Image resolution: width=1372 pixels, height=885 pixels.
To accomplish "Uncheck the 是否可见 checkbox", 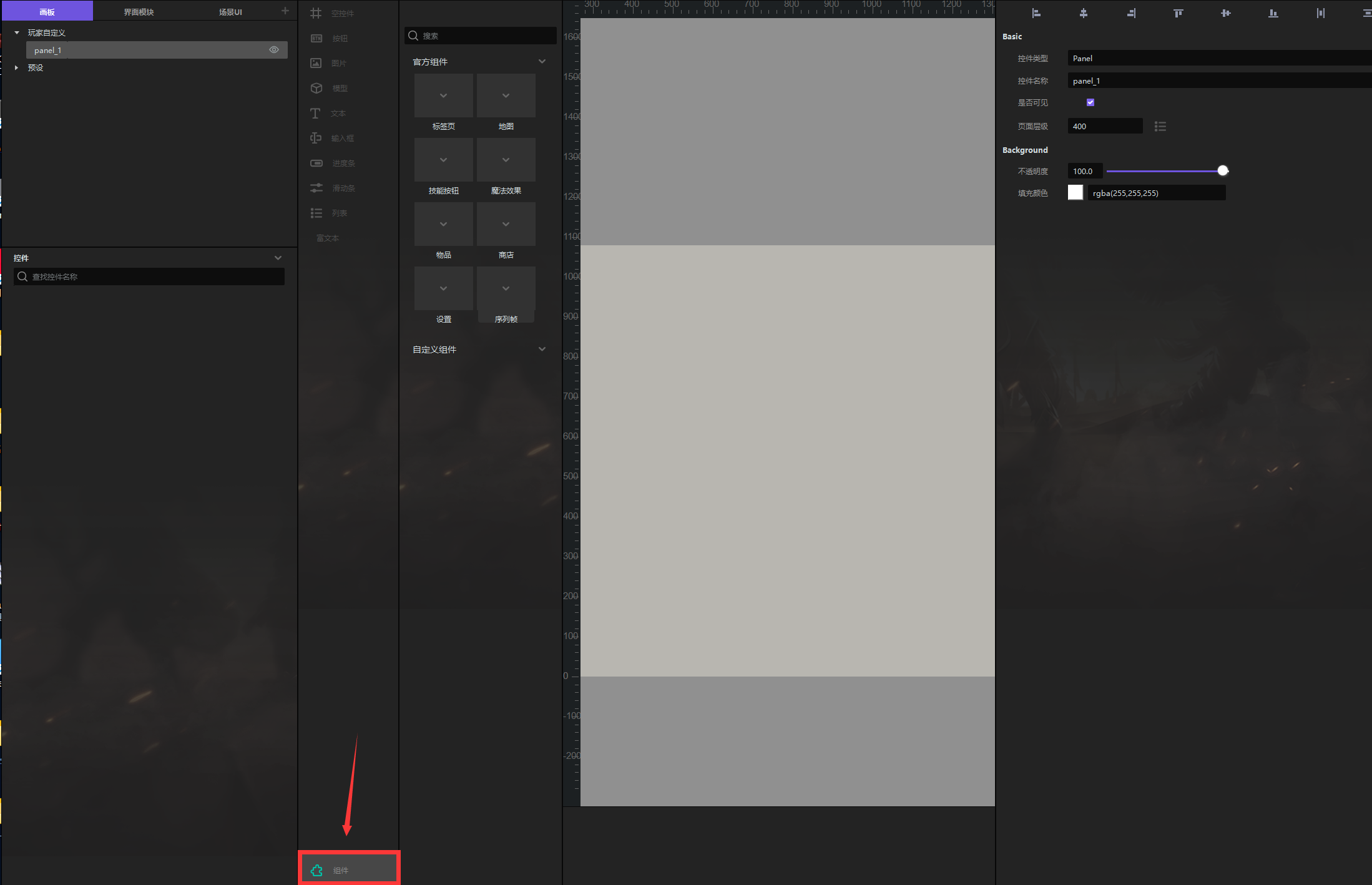I will (1090, 102).
